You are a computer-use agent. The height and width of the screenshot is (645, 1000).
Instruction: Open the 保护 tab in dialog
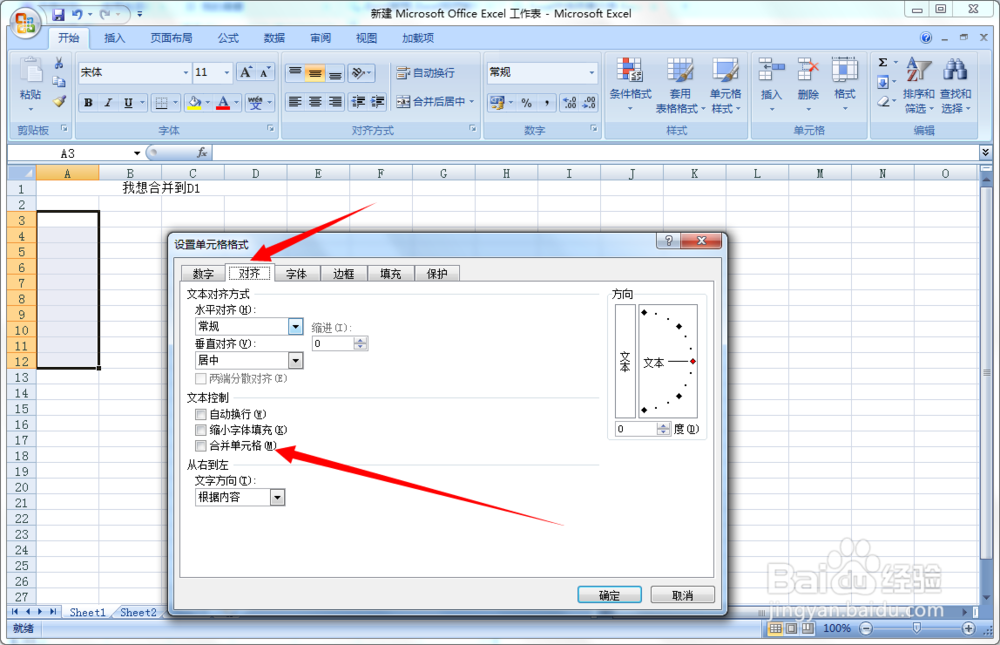438,274
